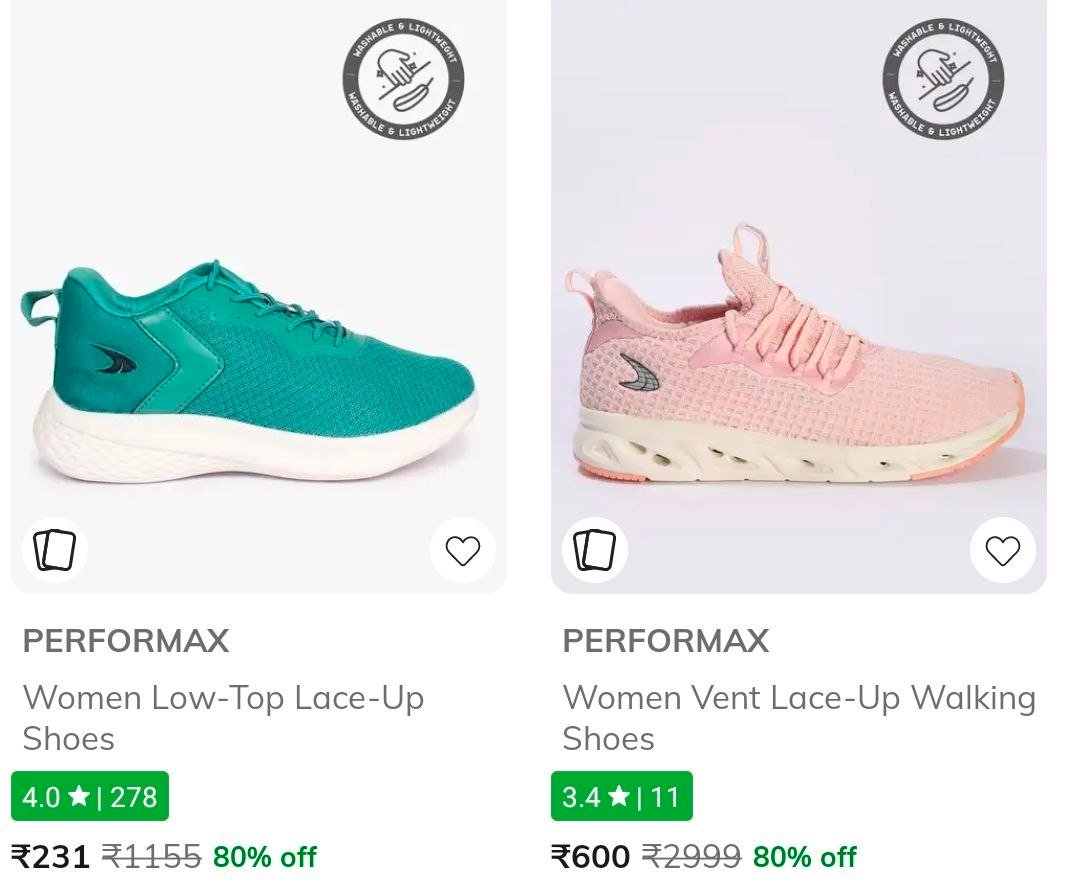Tap PERFORMAX brand above Low-Top shoes
This screenshot has width=1068, height=887.
[126, 641]
